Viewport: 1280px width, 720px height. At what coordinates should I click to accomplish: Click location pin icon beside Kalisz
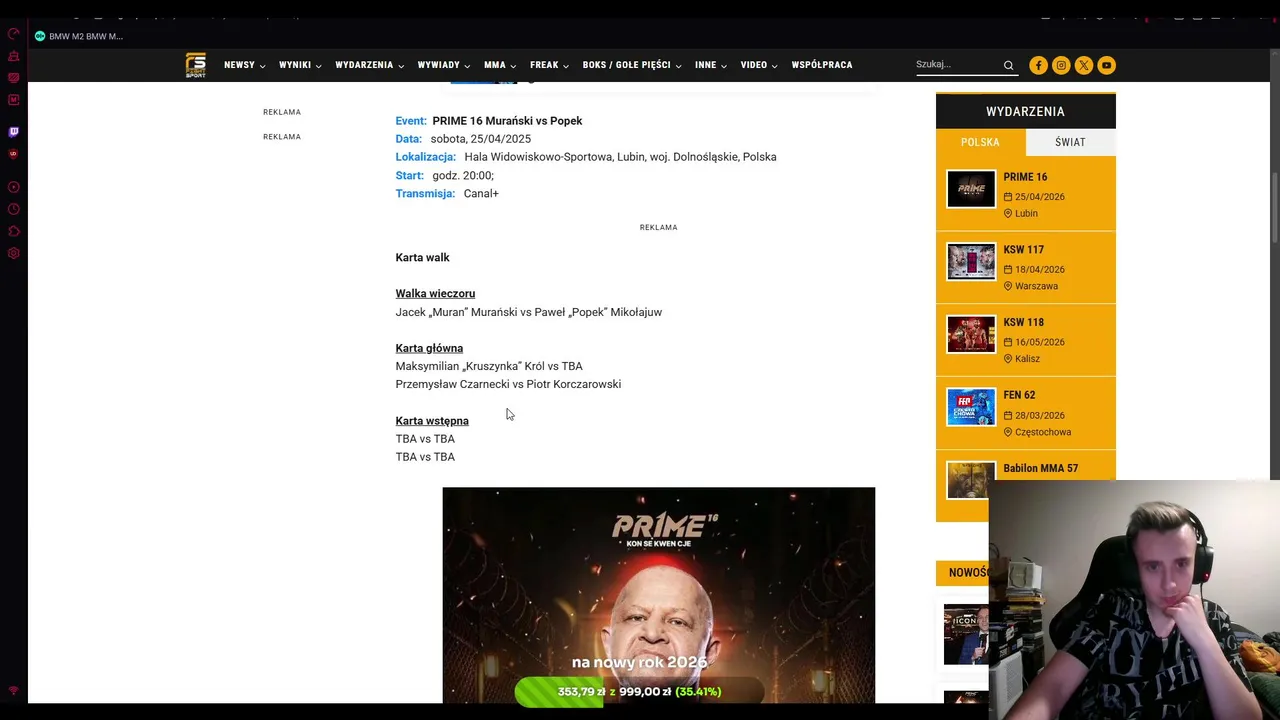tap(1008, 358)
